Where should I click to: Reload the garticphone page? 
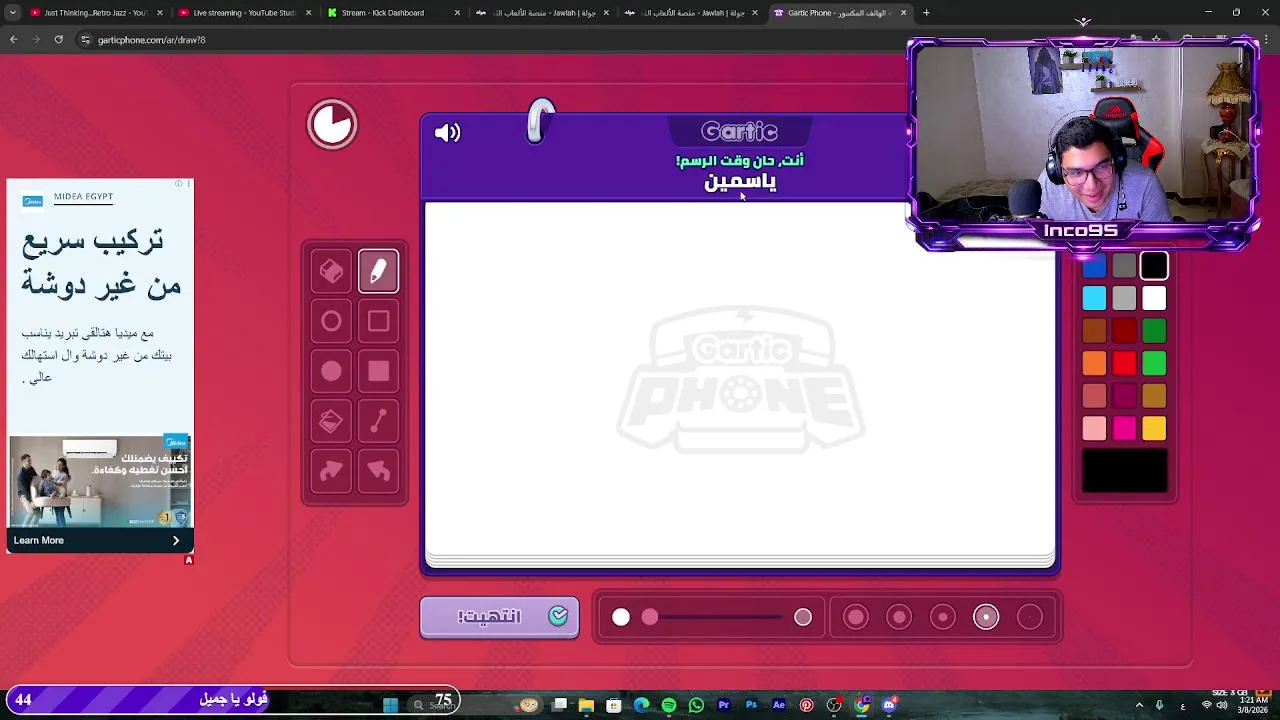tap(59, 39)
